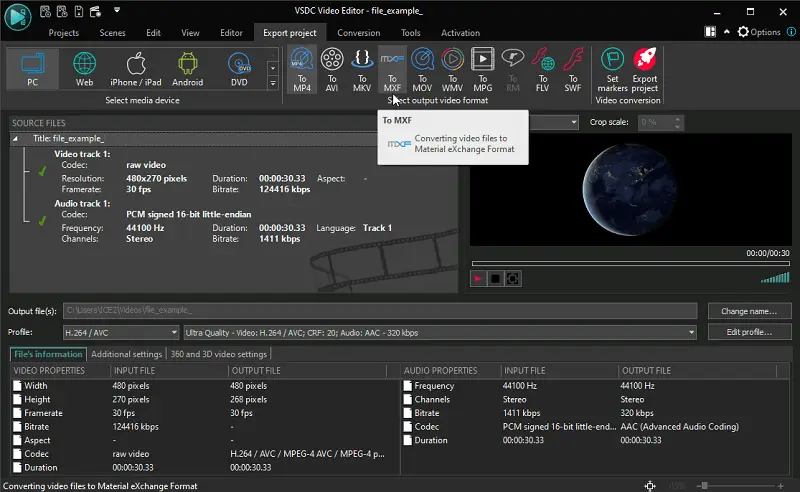Switch to Additional settings tab
The width and height of the screenshot is (800, 492).
(127, 354)
